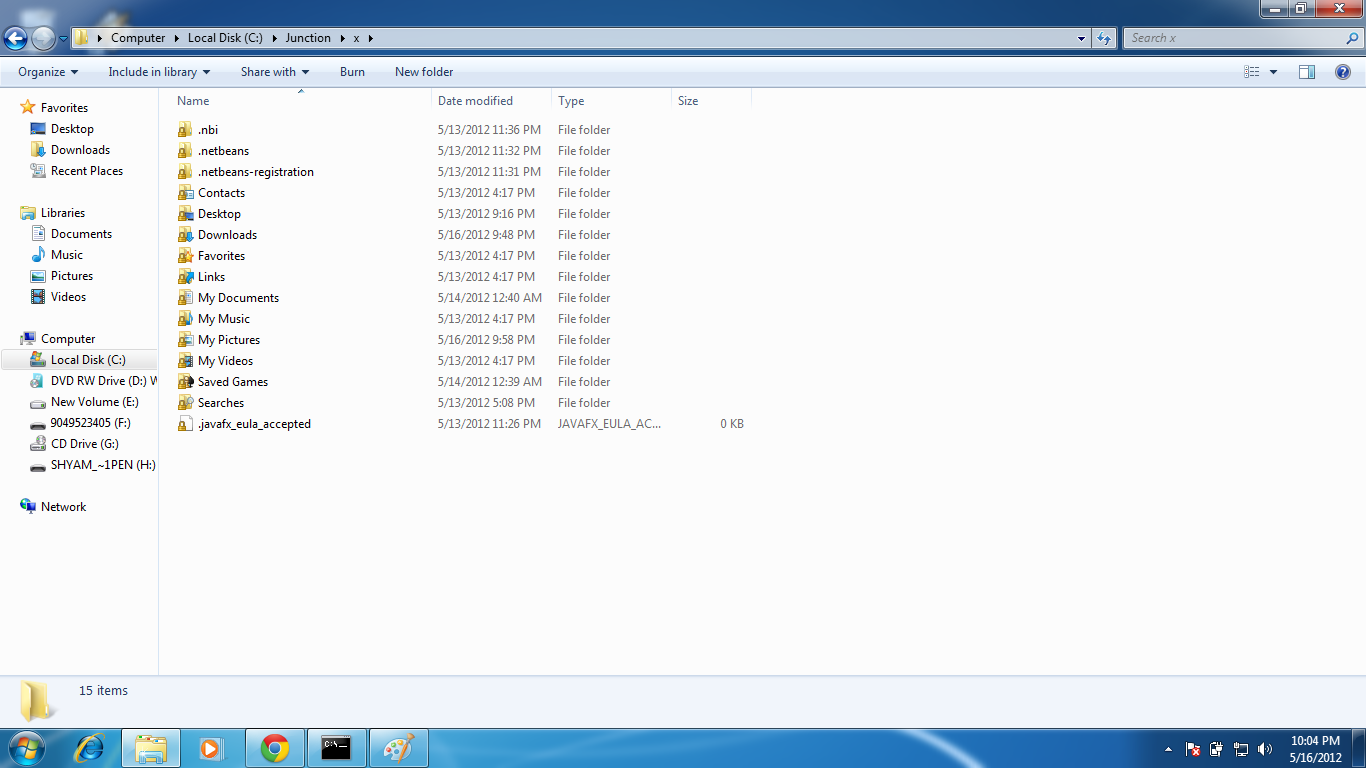This screenshot has width=1366, height=768.
Task: Open Google Chrome from taskbar
Action: pos(275,748)
